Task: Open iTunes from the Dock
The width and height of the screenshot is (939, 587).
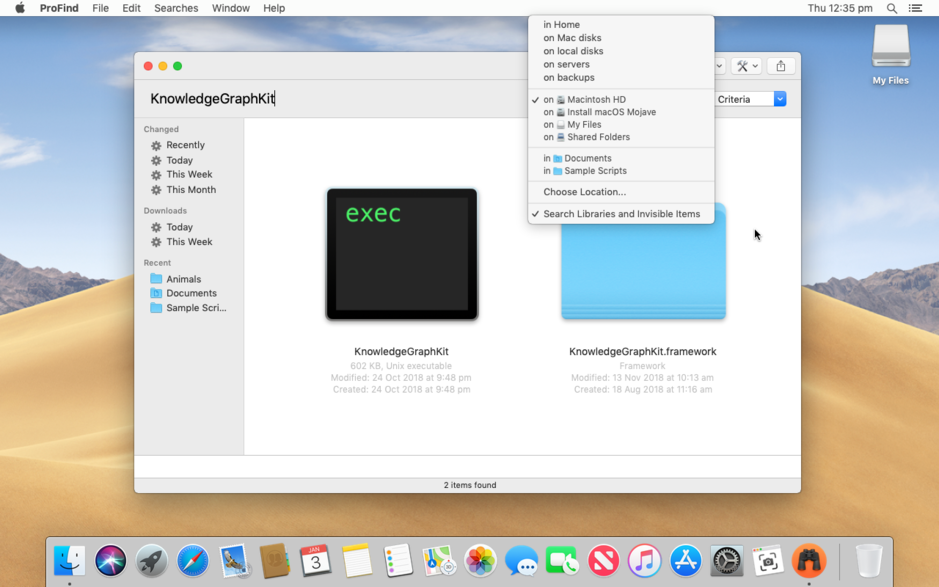Action: [x=644, y=561]
